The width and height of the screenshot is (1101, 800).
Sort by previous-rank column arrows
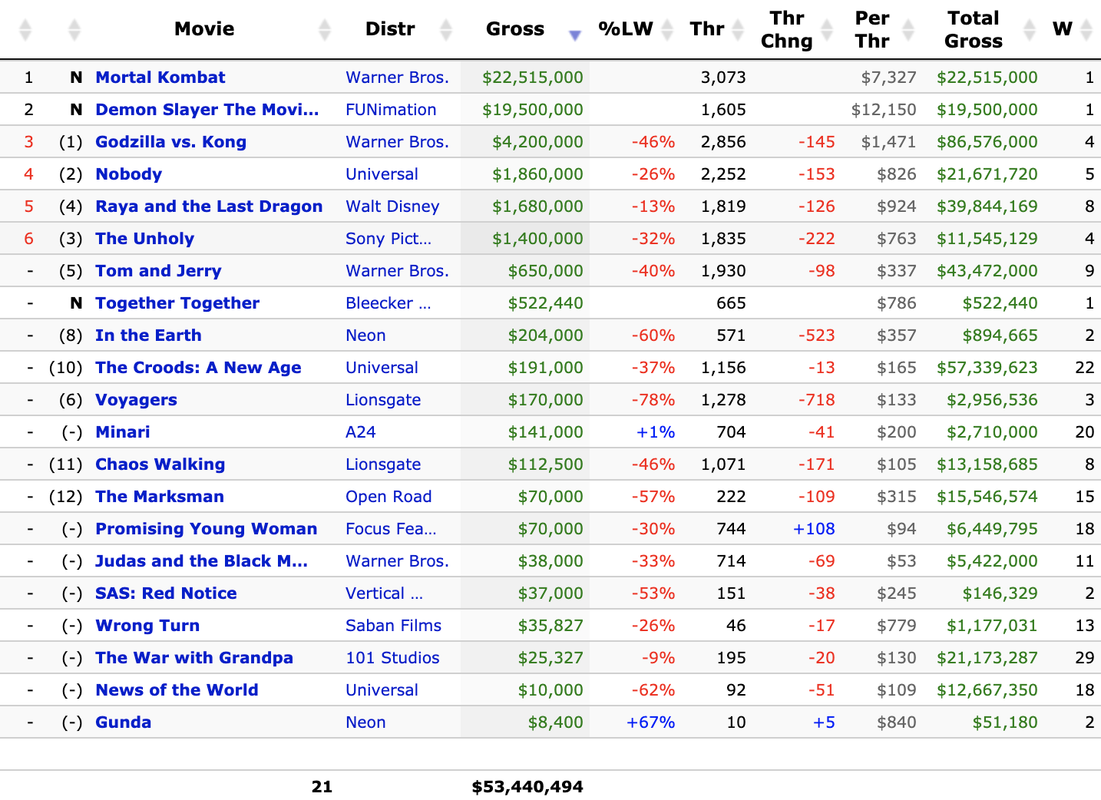coord(74,29)
